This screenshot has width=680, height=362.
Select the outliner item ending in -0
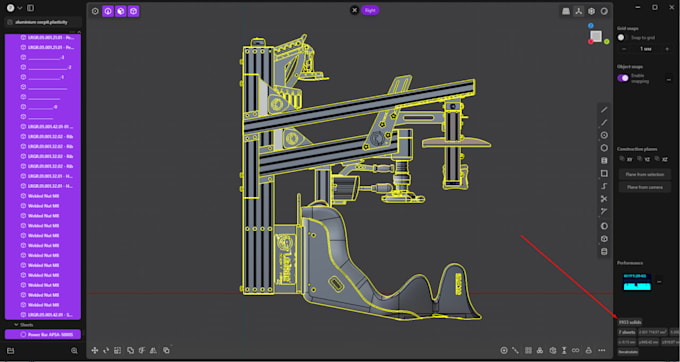tap(42, 107)
